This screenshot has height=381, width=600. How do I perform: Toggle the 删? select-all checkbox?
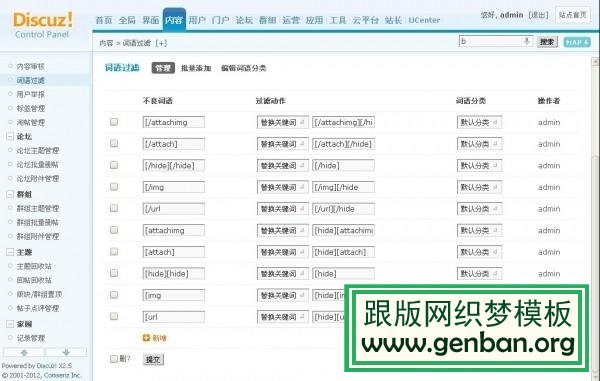point(114,359)
